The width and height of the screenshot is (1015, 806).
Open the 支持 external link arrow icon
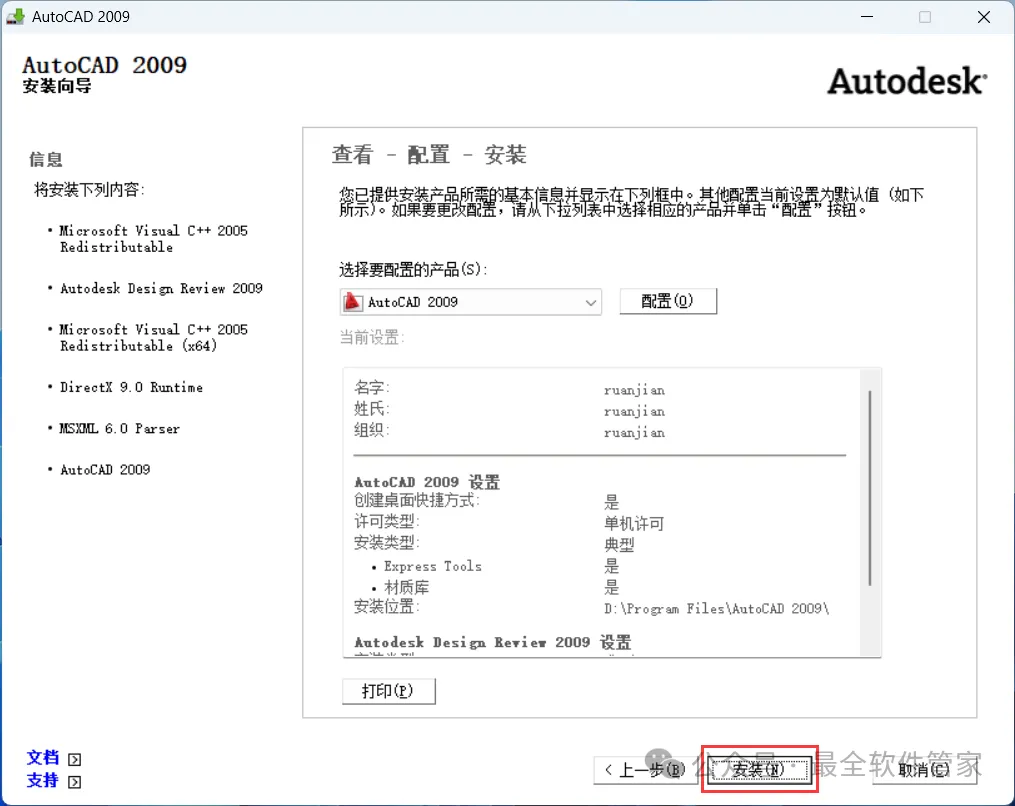tap(74, 782)
